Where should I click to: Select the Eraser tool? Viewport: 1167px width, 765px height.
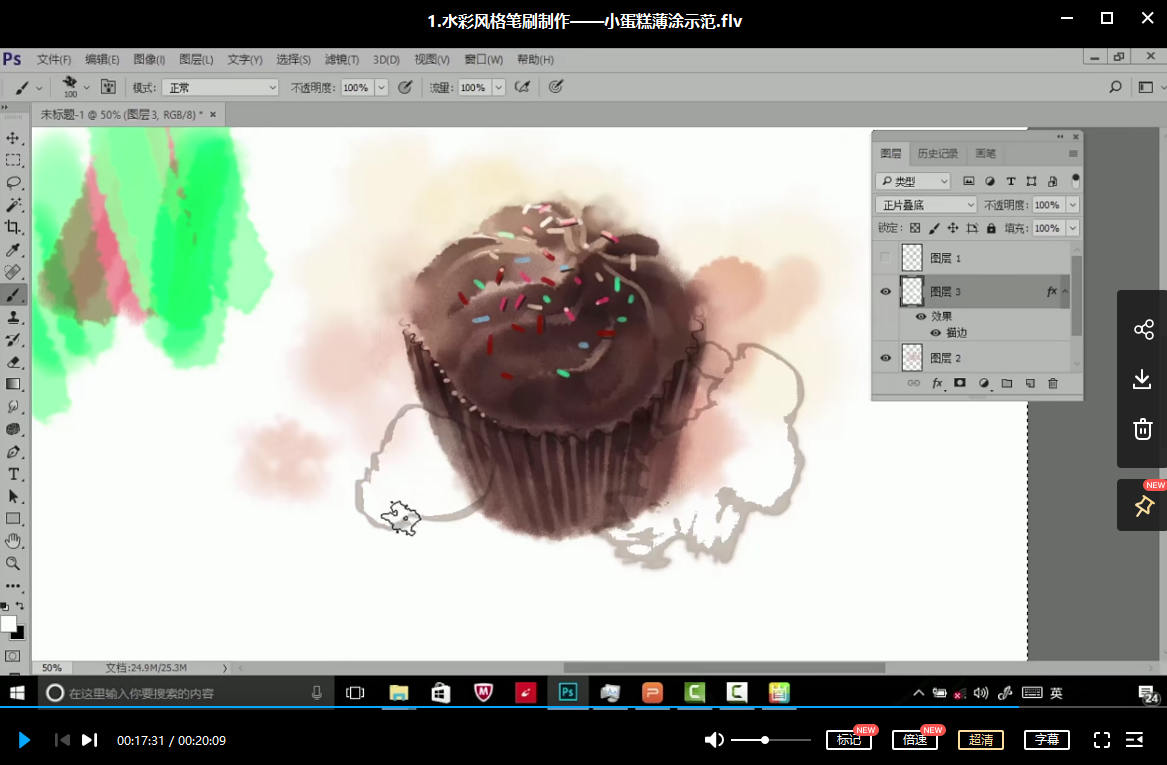(13, 362)
